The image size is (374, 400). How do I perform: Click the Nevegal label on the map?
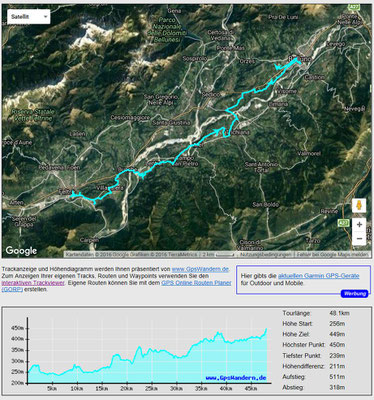(354, 109)
